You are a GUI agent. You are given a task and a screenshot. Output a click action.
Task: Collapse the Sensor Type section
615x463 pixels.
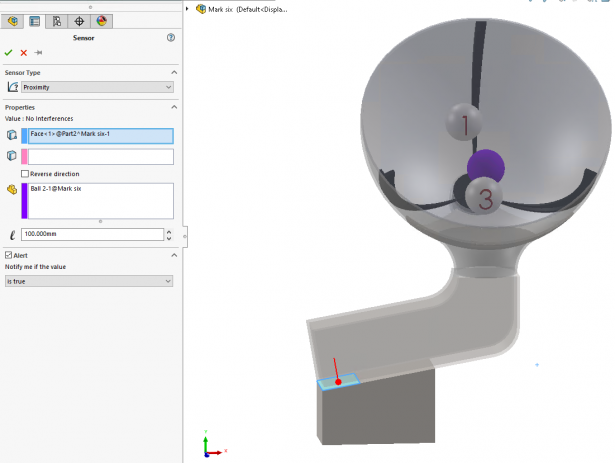[x=174, y=73]
